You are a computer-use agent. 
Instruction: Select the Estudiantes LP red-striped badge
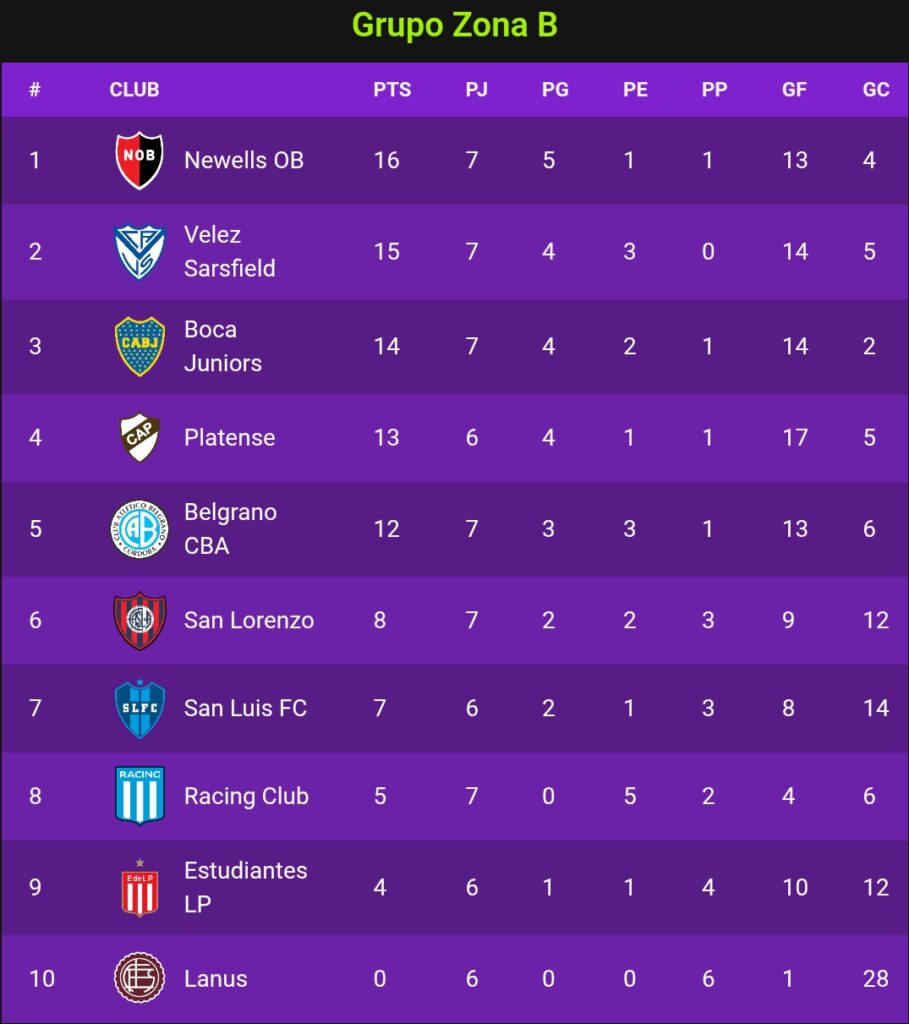tap(139, 888)
